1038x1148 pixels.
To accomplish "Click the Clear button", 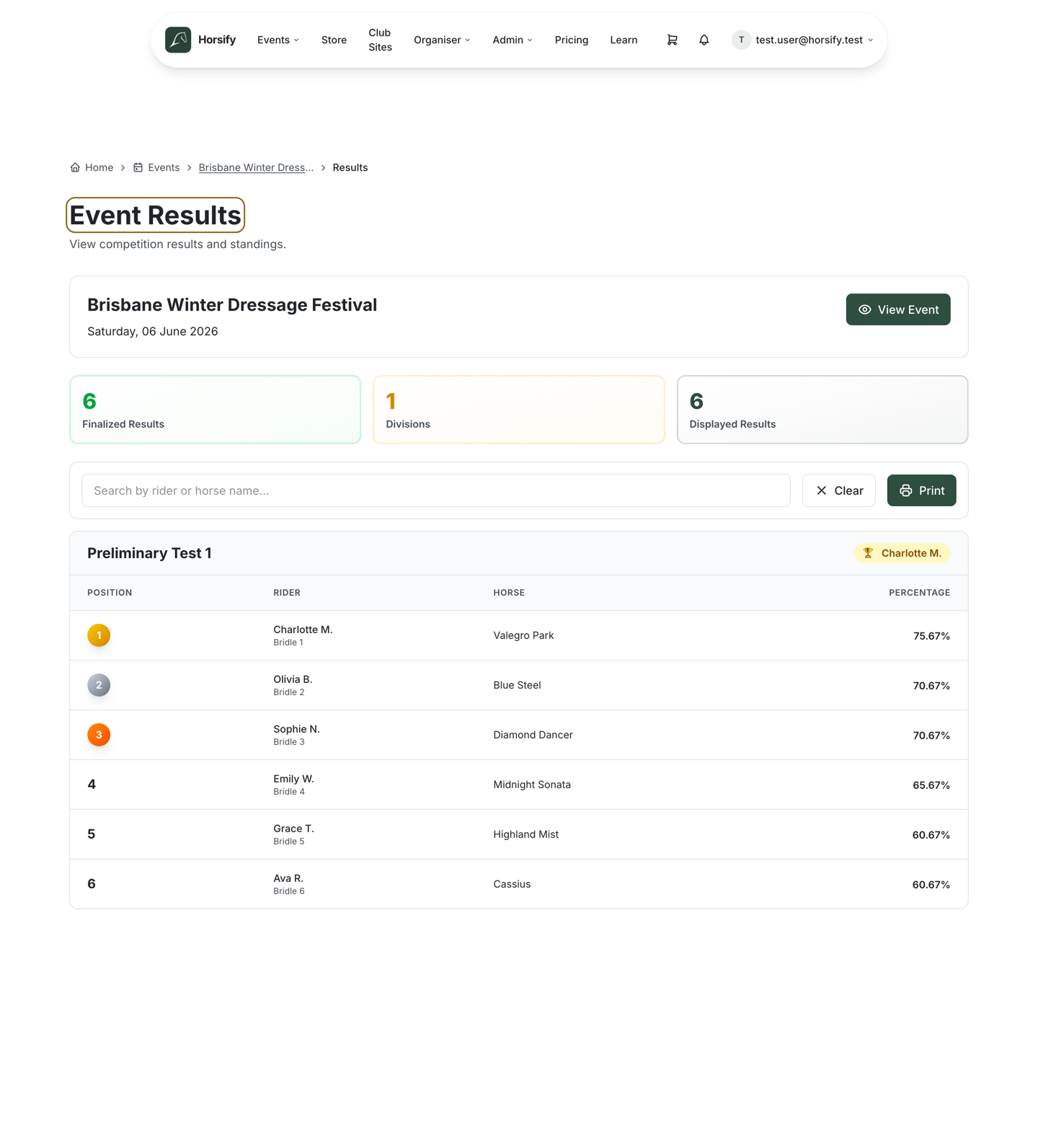I will click(x=838, y=490).
